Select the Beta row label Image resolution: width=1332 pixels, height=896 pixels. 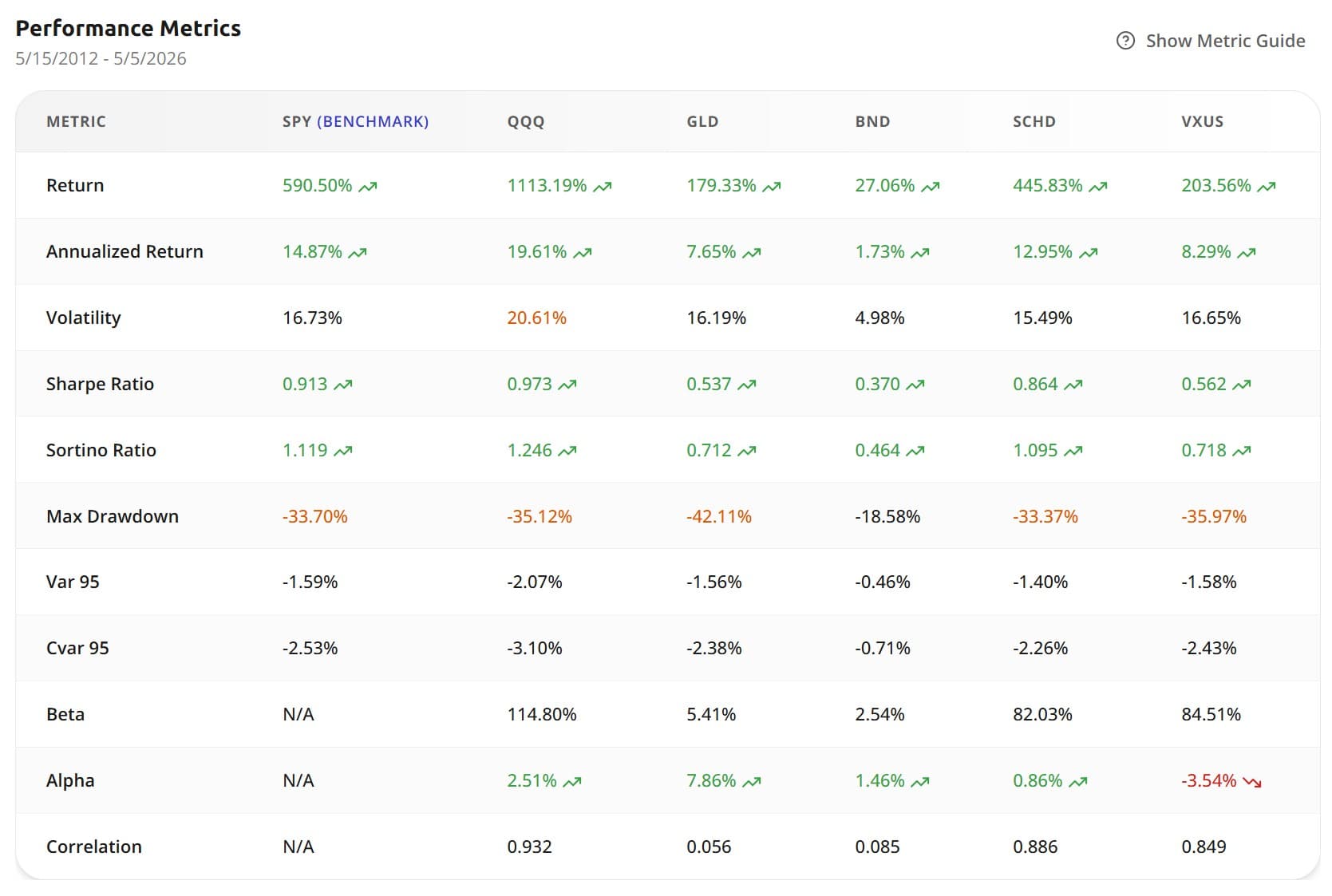click(65, 714)
